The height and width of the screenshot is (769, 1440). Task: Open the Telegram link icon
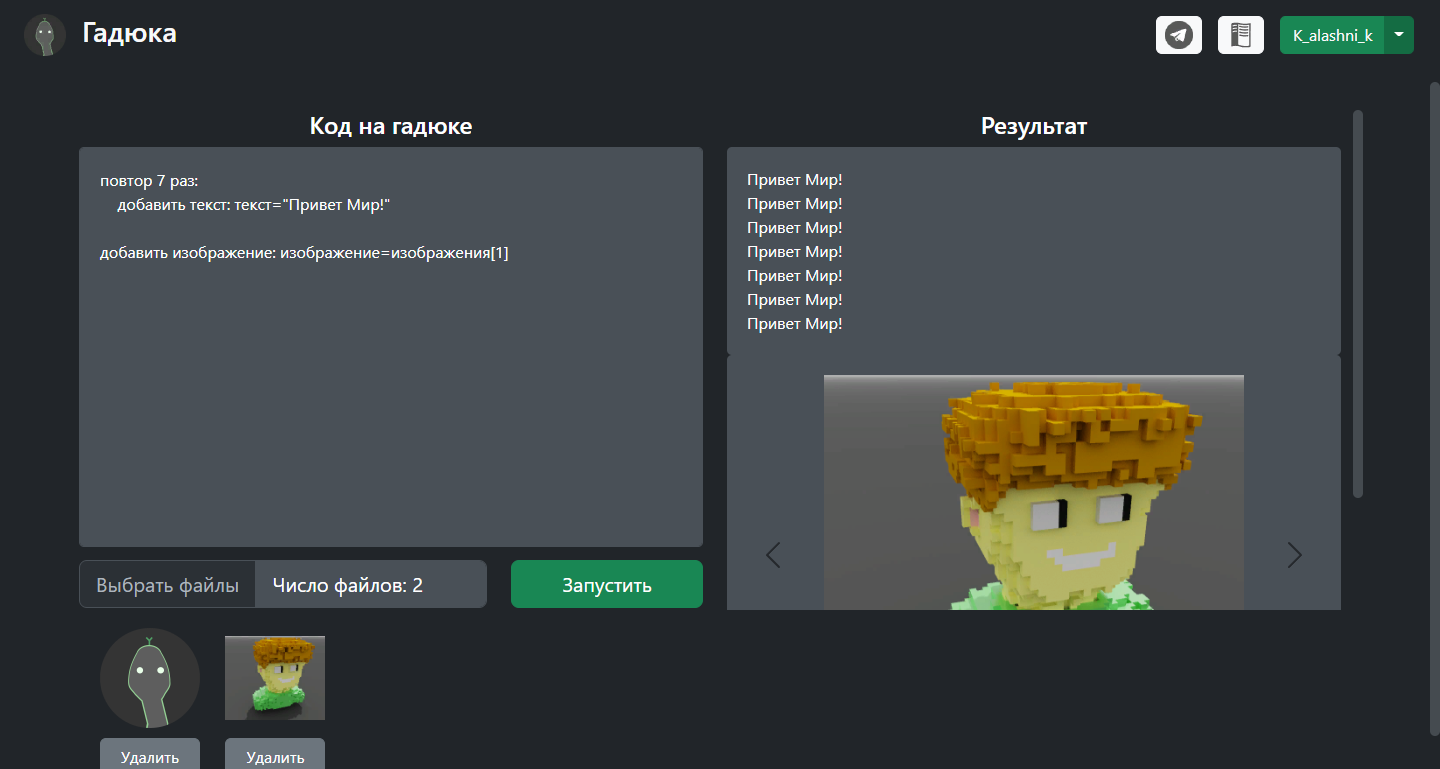coord(1179,35)
